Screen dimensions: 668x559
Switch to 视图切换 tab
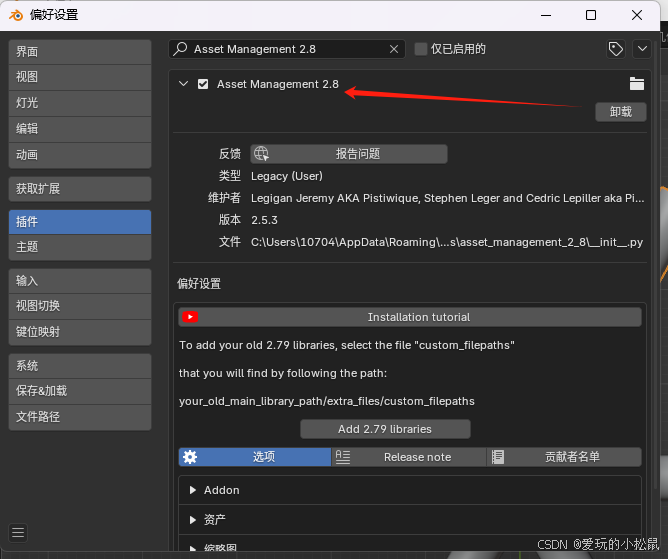(x=80, y=306)
